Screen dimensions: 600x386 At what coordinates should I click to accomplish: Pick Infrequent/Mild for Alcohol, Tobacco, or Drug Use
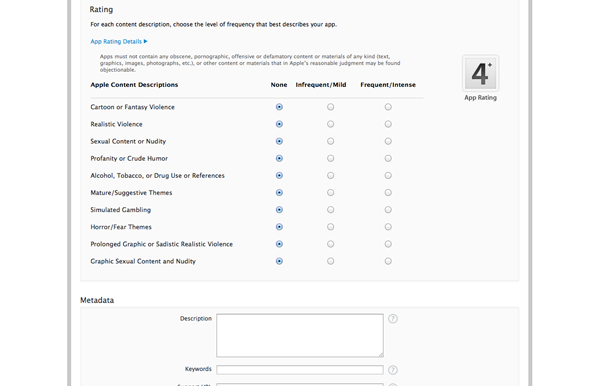point(331,176)
